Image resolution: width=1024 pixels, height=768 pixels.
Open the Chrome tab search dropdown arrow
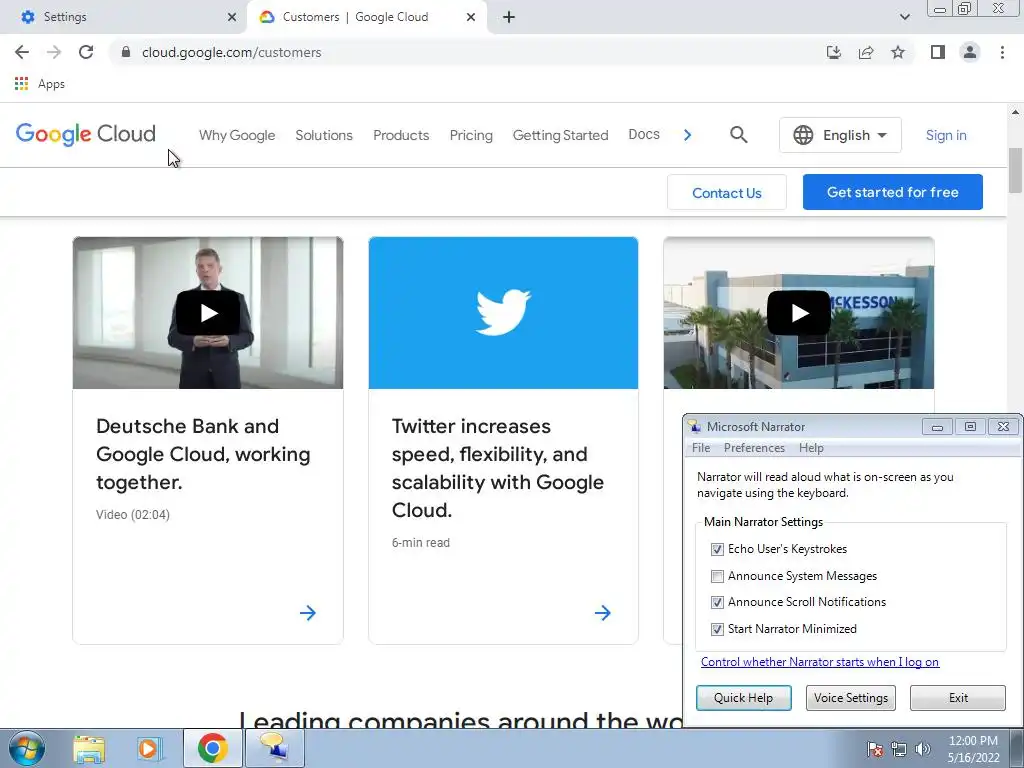904,17
